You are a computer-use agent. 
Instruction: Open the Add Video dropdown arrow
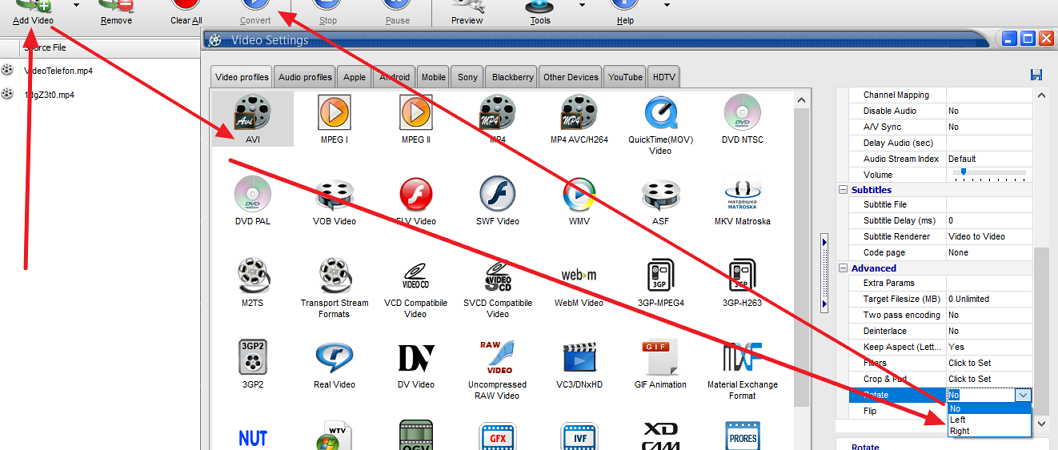[x=76, y=5]
